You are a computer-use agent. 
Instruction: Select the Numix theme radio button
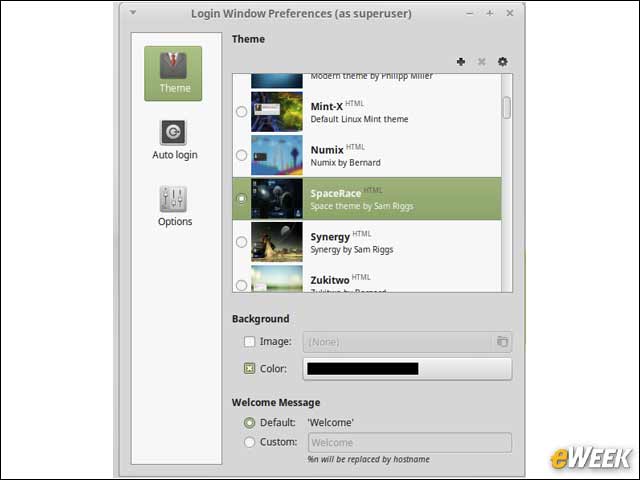[x=241, y=155]
